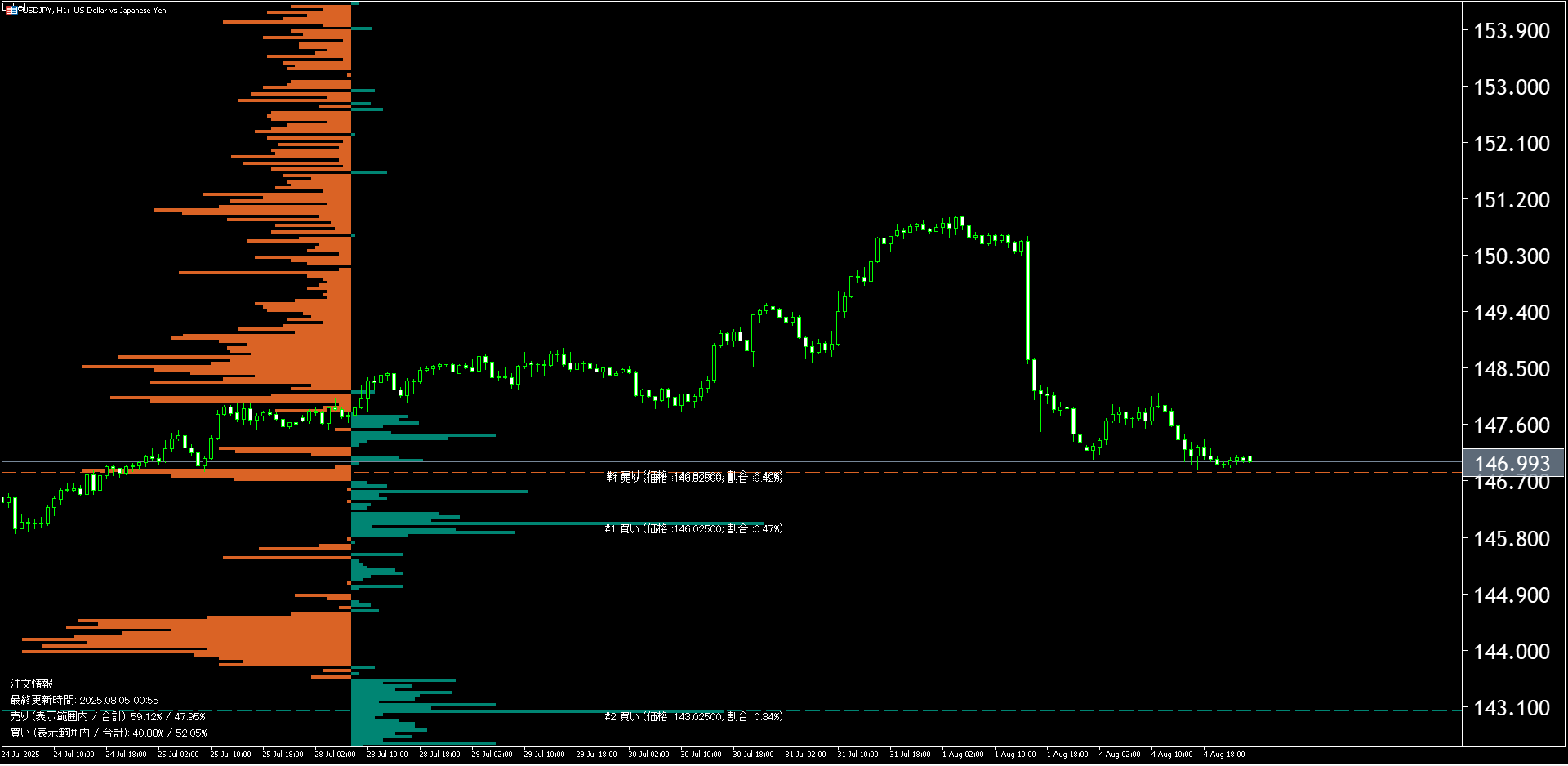Click the 144.000 price scale label
1568x766 pixels.
[x=1511, y=652]
